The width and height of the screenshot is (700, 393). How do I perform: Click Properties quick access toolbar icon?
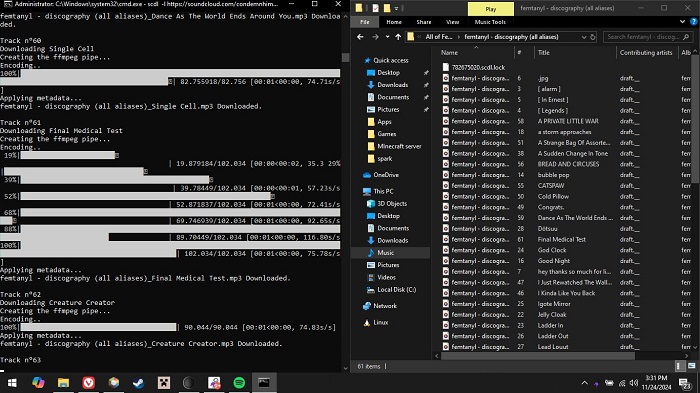point(375,8)
